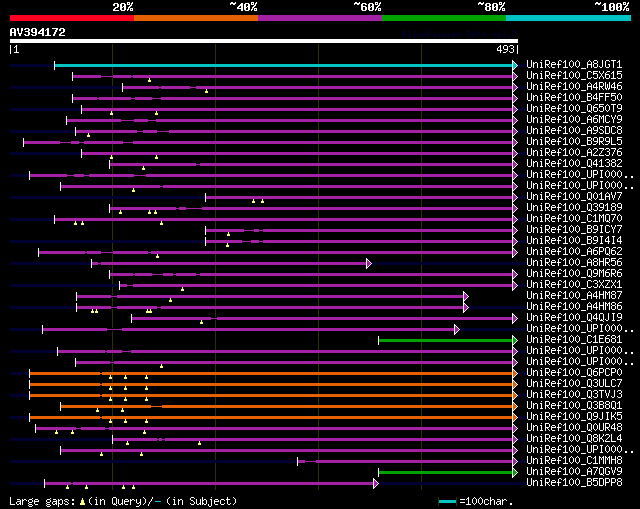Select hit label UniRef100_Q8K2L4
The image size is (640, 509).
coord(574,439)
